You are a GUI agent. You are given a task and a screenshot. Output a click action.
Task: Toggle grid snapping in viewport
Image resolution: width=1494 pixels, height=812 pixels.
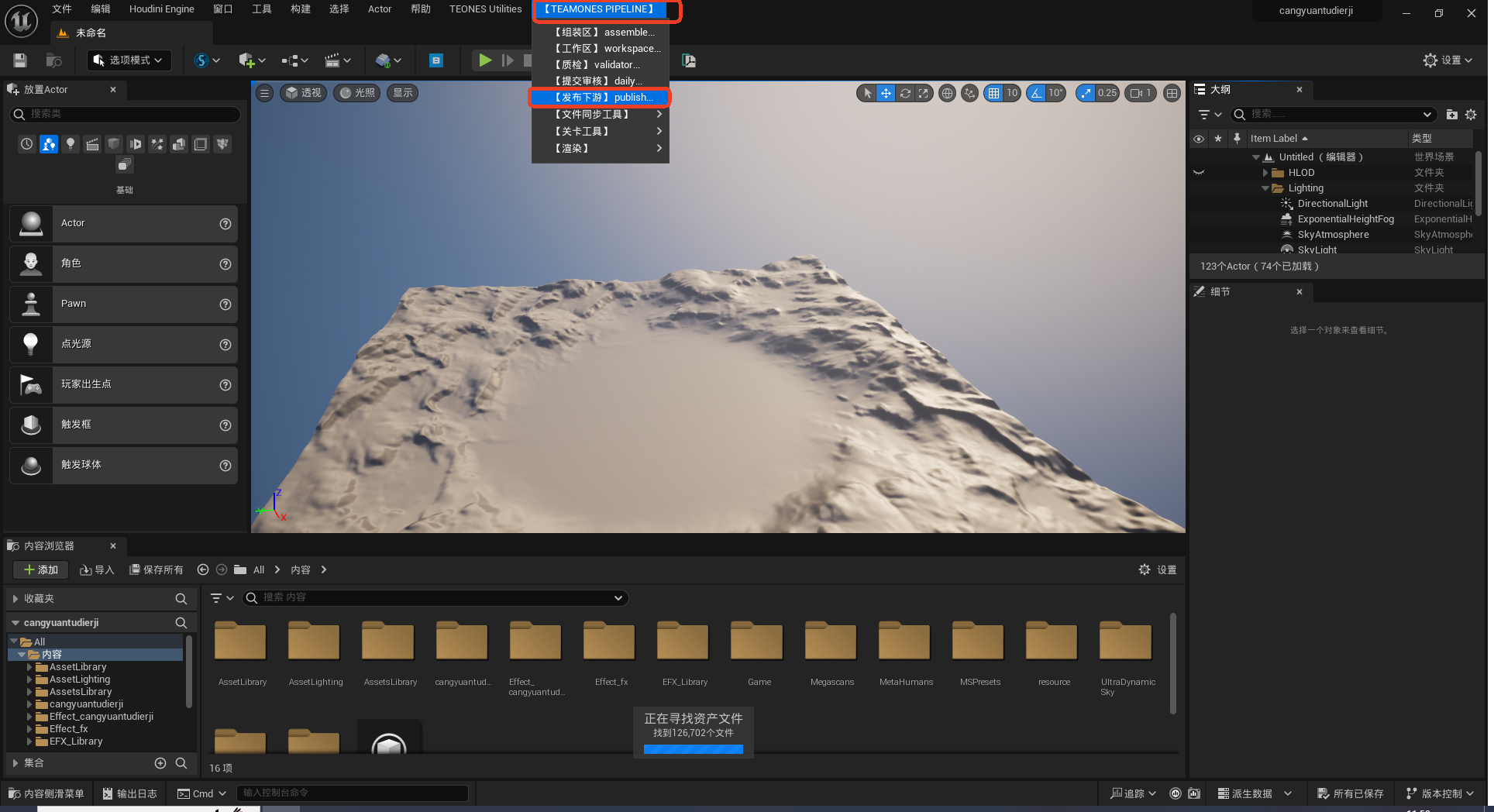click(993, 93)
